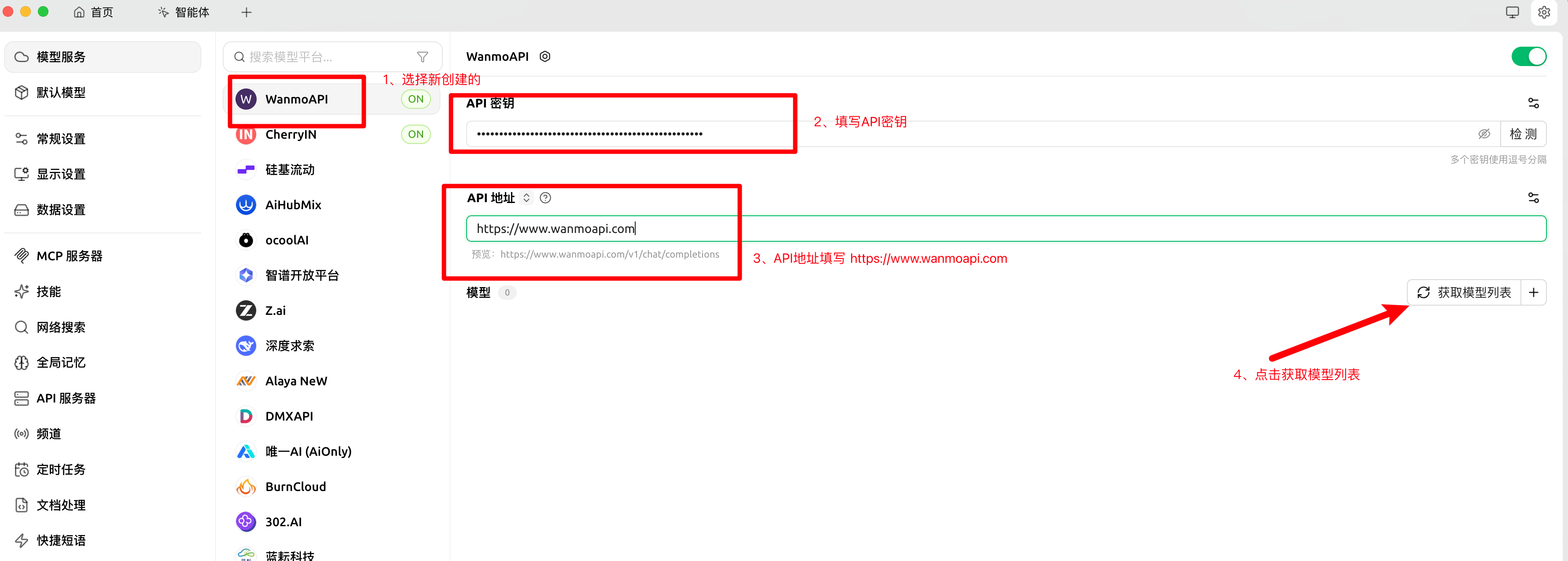Click the 全局记忆 brain icon

pos(21,362)
